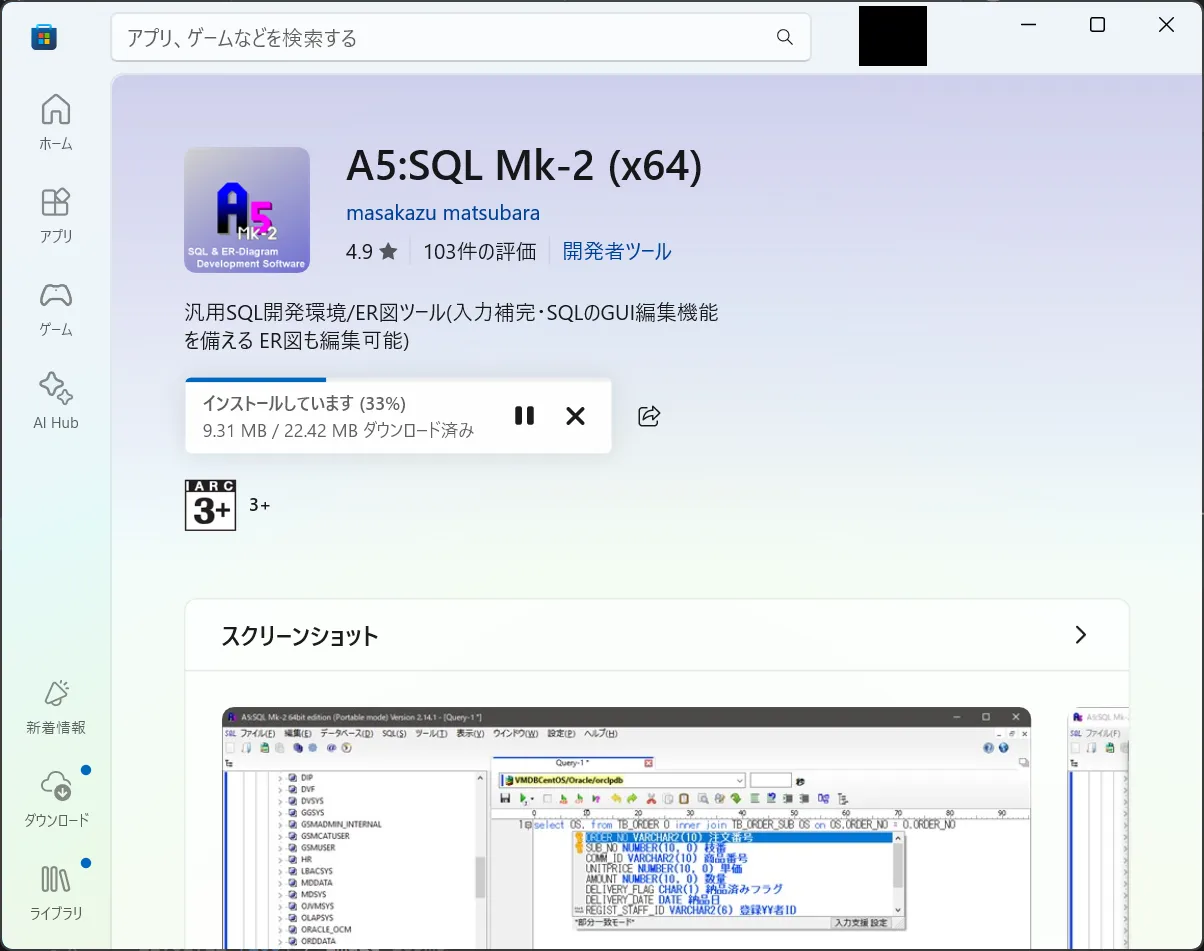Click the A5:SQL Mk-2 (x64) title

coord(524,167)
